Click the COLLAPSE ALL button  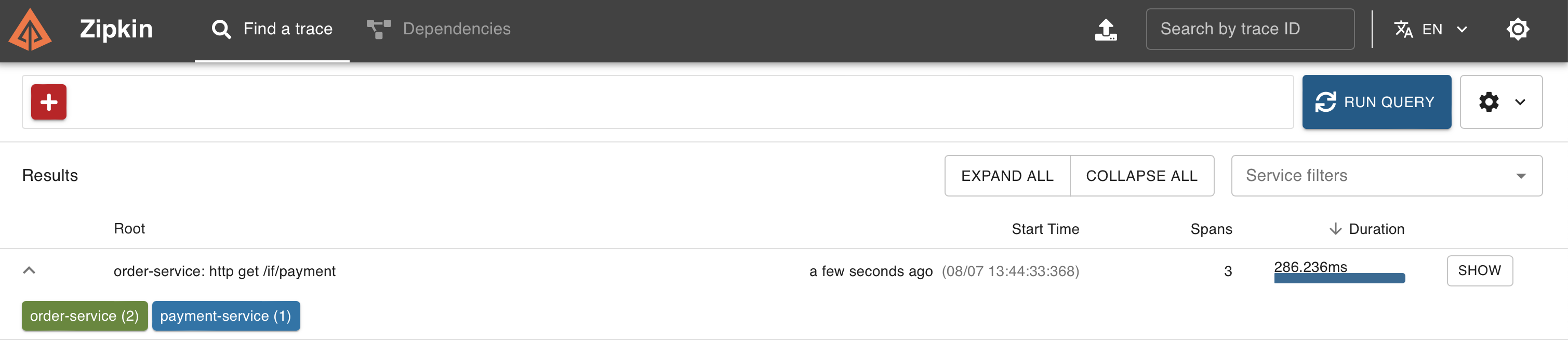coord(1141,176)
